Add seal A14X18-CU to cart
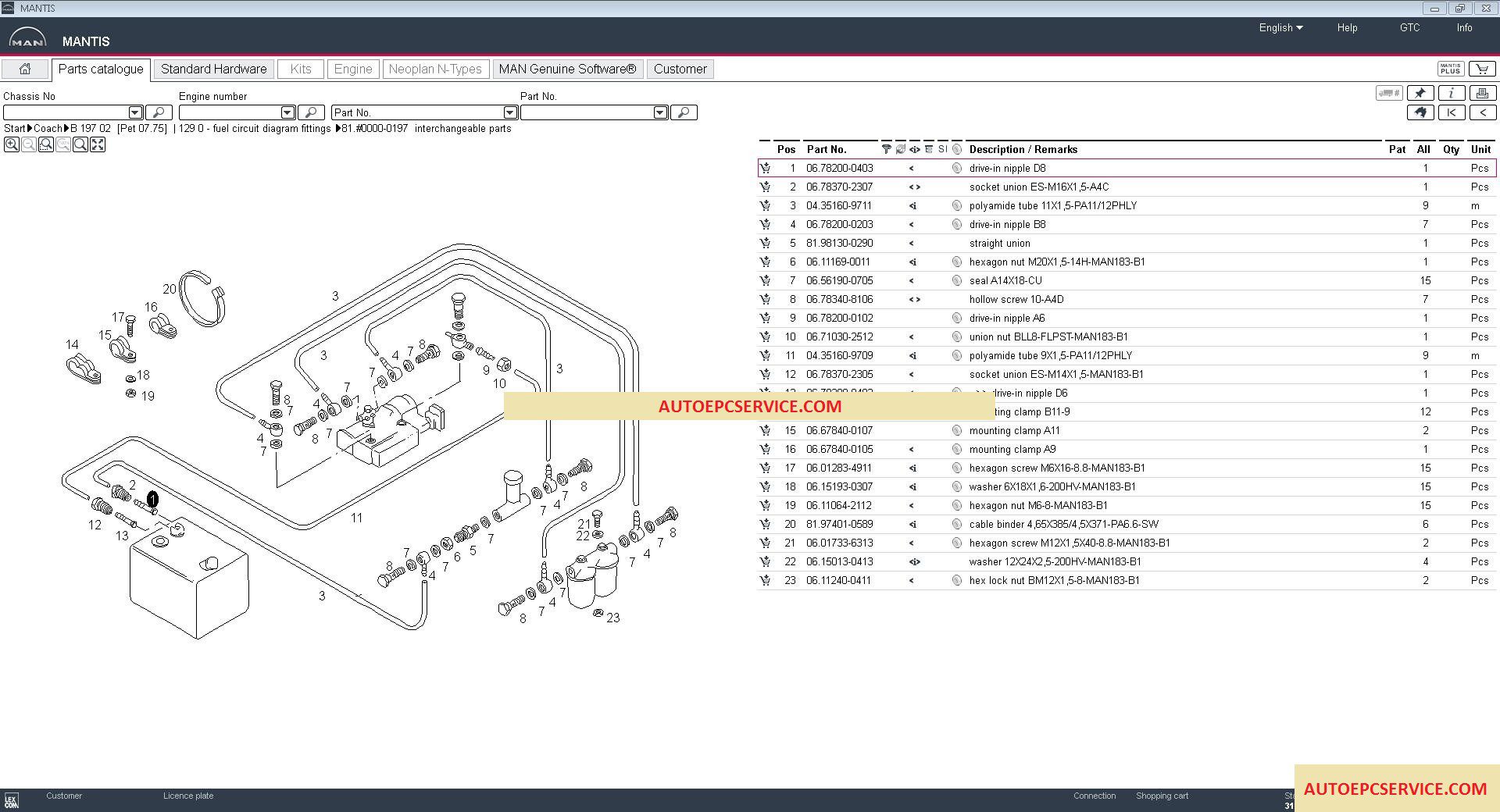 click(765, 280)
